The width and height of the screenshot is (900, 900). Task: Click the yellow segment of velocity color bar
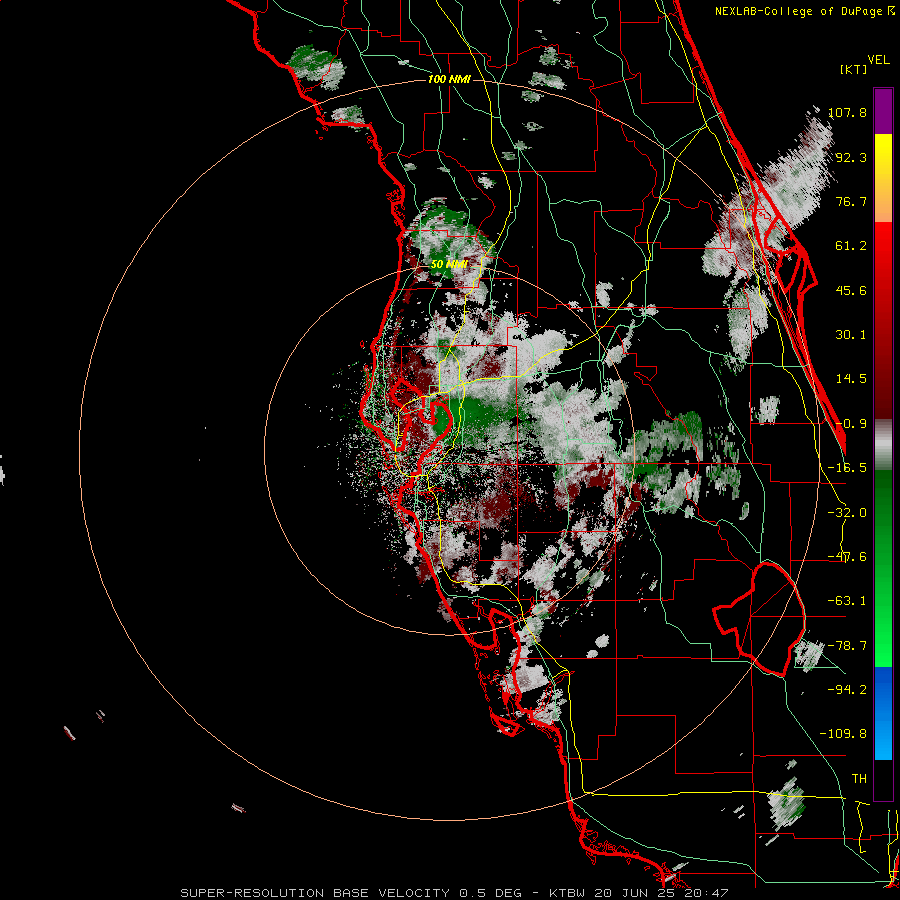(x=883, y=178)
